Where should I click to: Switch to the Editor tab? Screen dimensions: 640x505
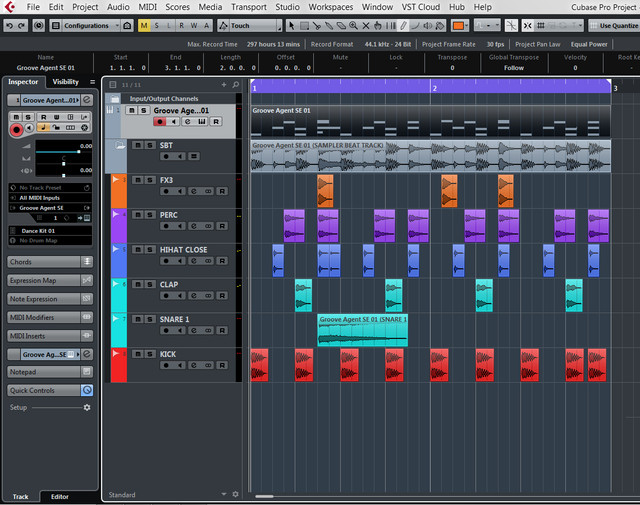tap(60, 496)
